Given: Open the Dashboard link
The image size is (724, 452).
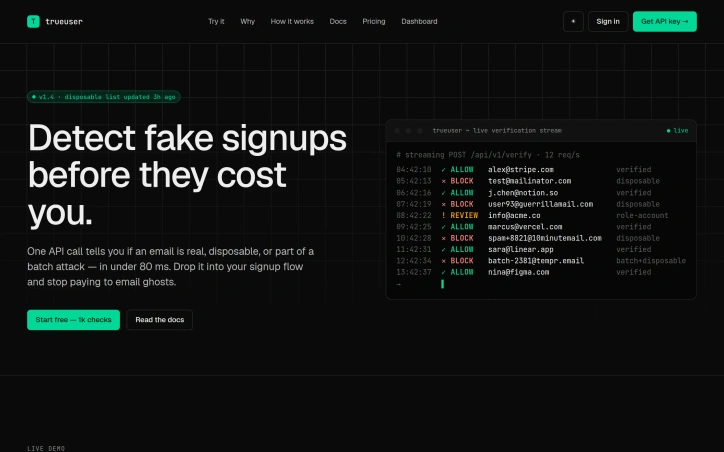Looking at the screenshot, I should coord(419,21).
